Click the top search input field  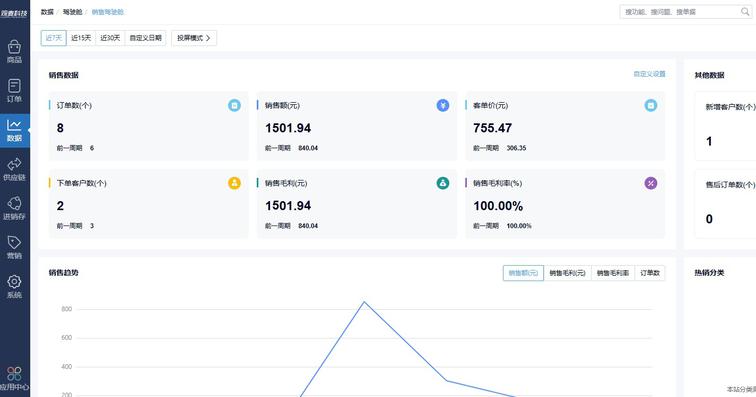pos(681,12)
